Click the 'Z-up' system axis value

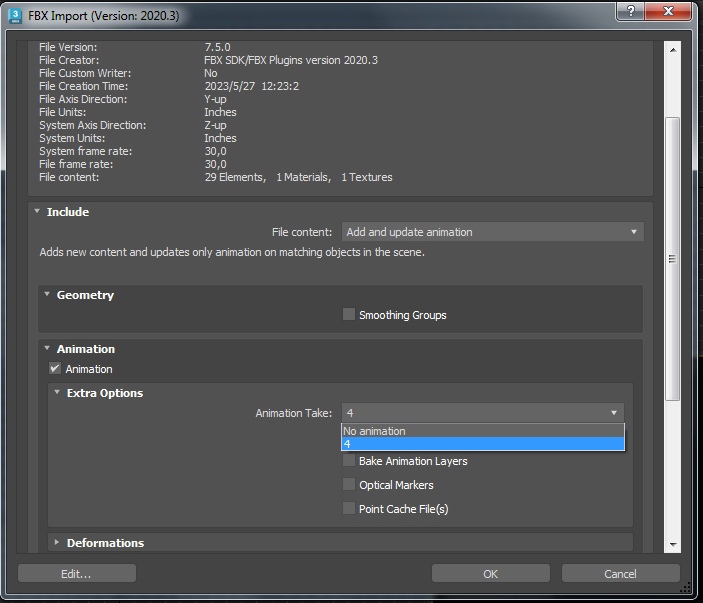click(215, 125)
